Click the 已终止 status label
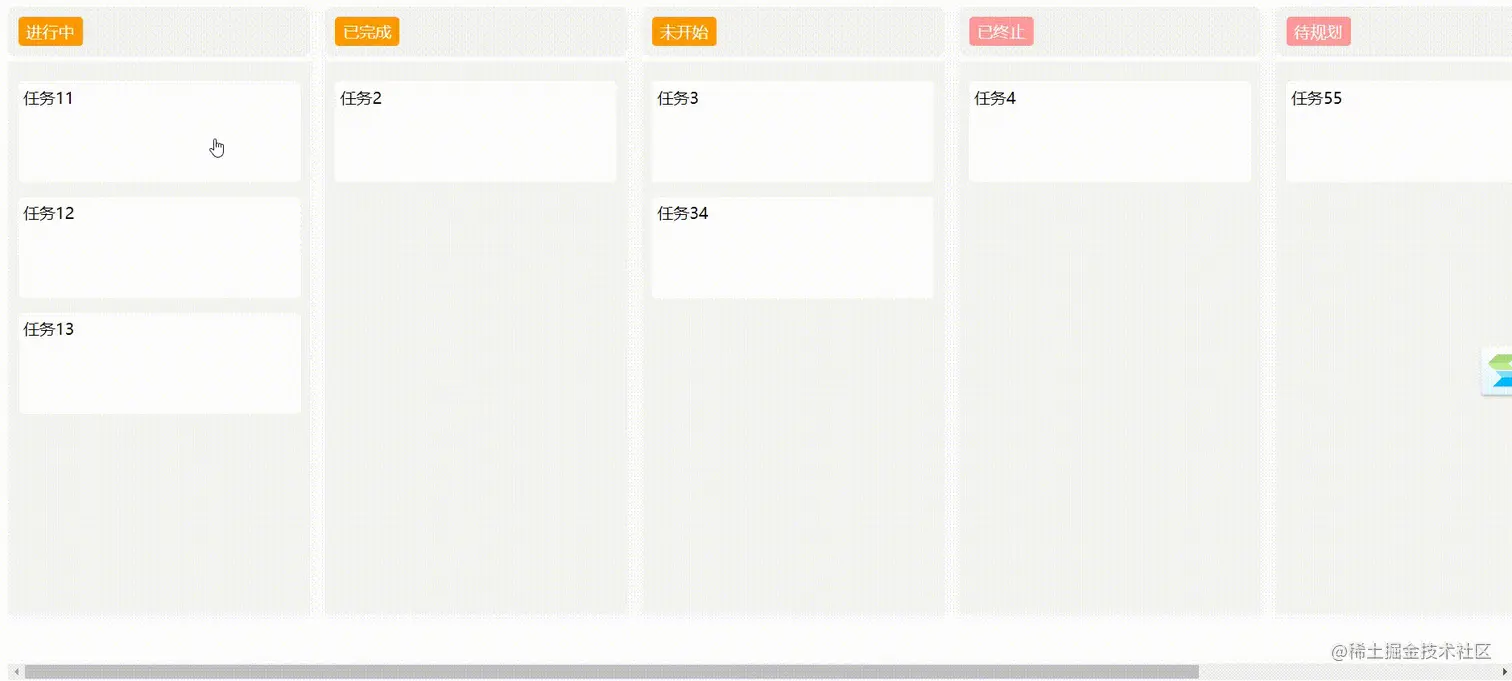The width and height of the screenshot is (1512, 681). tap(1001, 32)
